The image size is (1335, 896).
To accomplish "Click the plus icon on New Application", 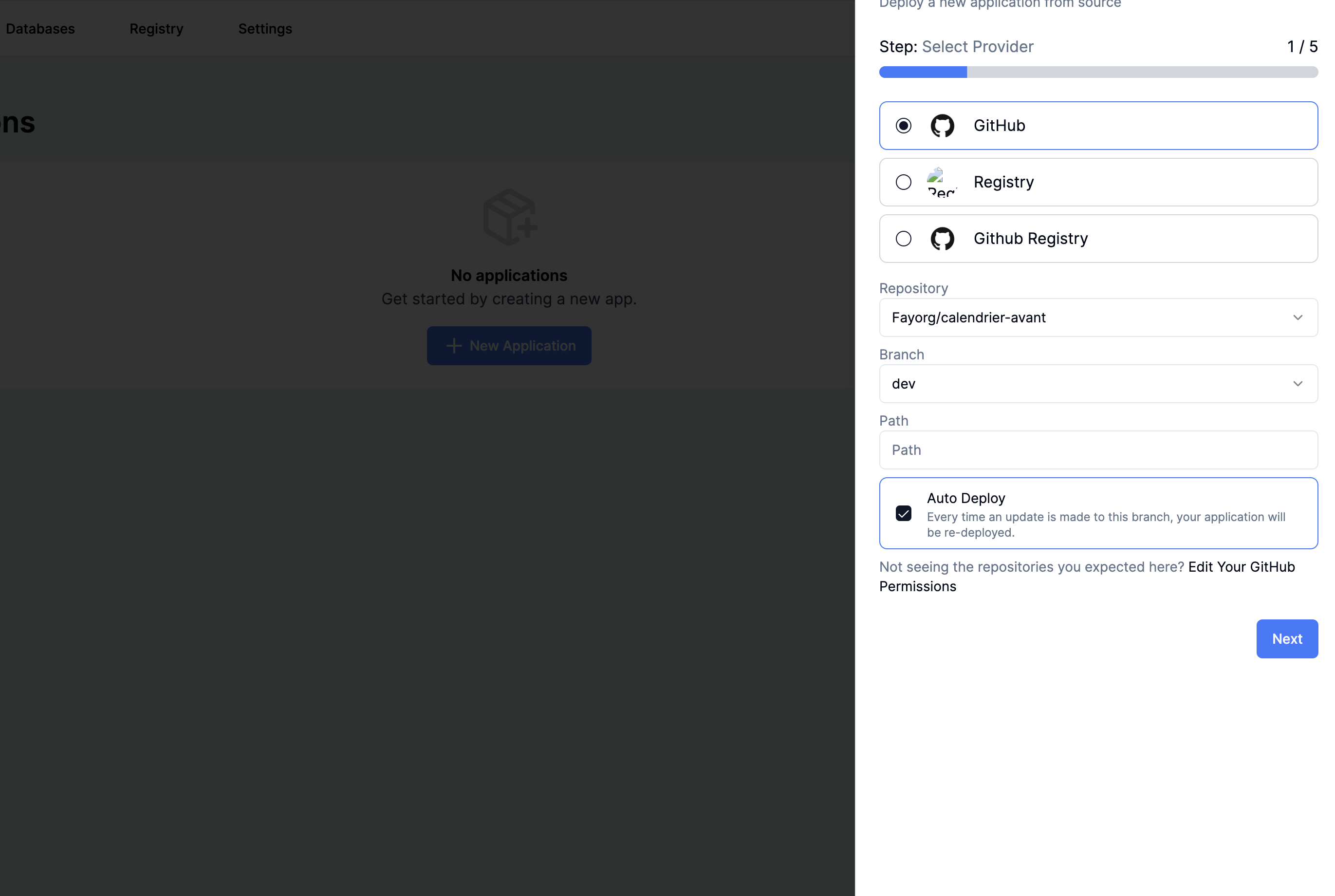I will [x=454, y=346].
